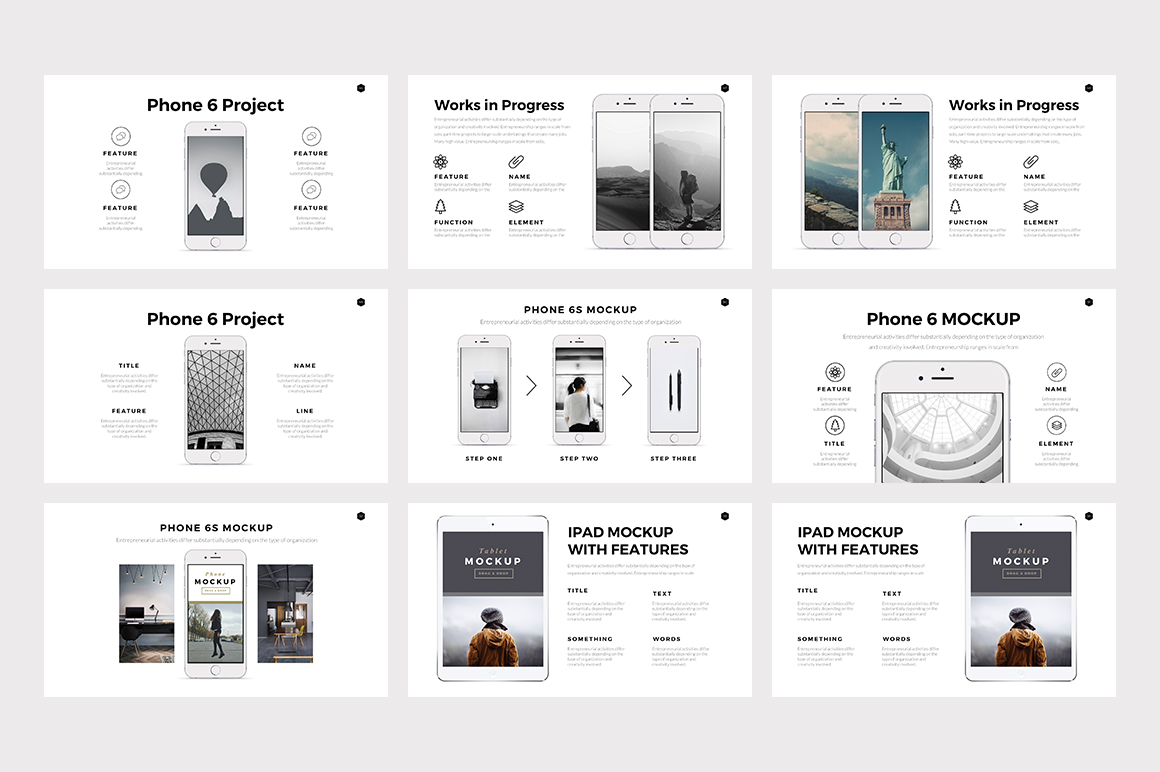Viewport: 1160px width, 772px height.
Task: Click the paperclip NAME icon on grayscale hiker slide
Action: [516, 162]
